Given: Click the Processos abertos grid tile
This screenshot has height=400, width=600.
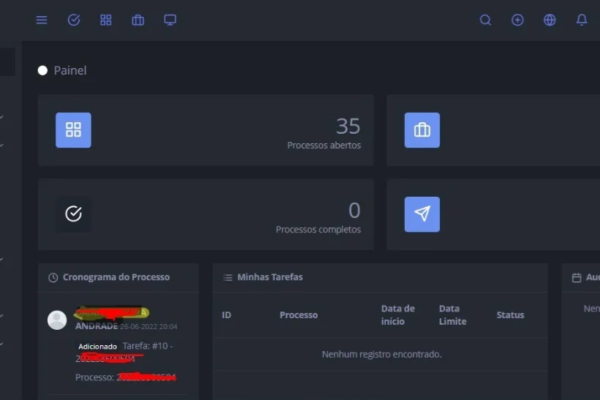Looking at the screenshot, I should tap(73, 130).
